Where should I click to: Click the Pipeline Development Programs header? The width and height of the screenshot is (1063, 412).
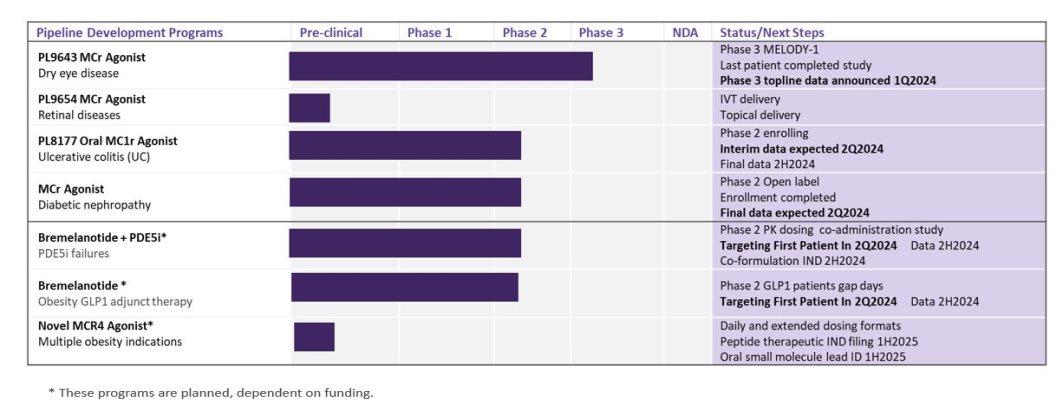coord(129,33)
